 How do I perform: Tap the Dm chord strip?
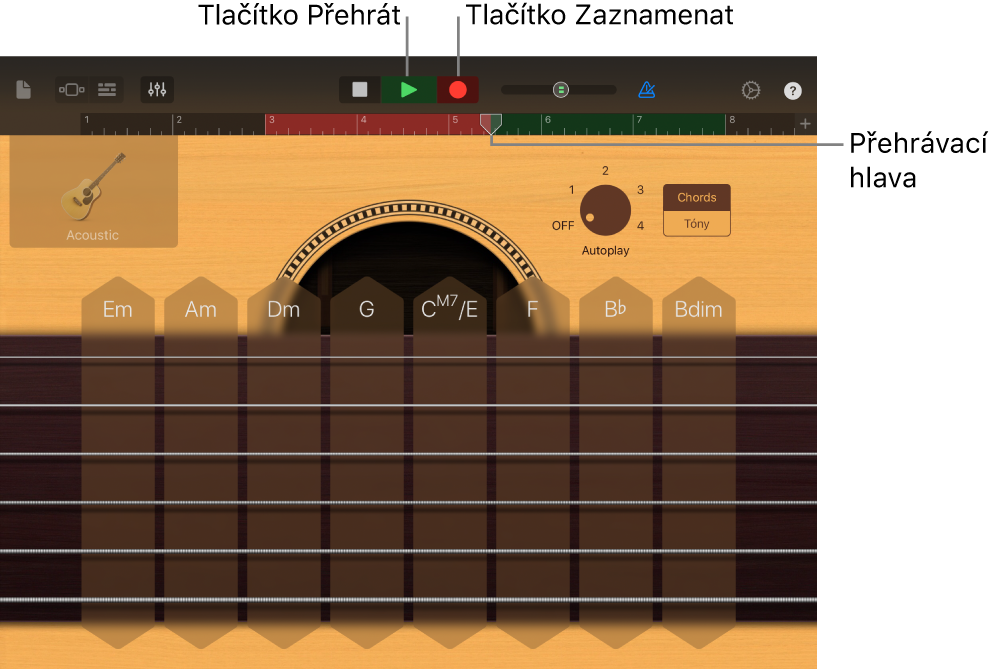click(283, 463)
